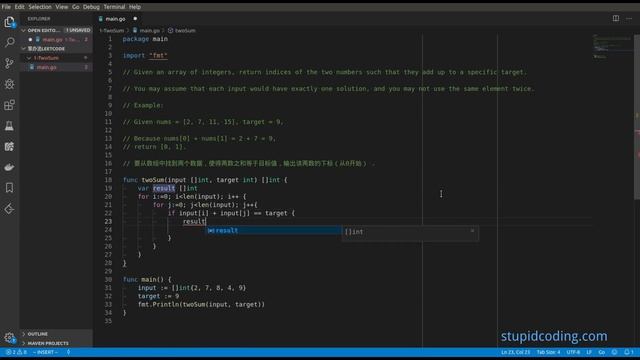The width and height of the screenshot is (640, 360).
Task: Close the []int suggestion details pane
Action: [472, 231]
